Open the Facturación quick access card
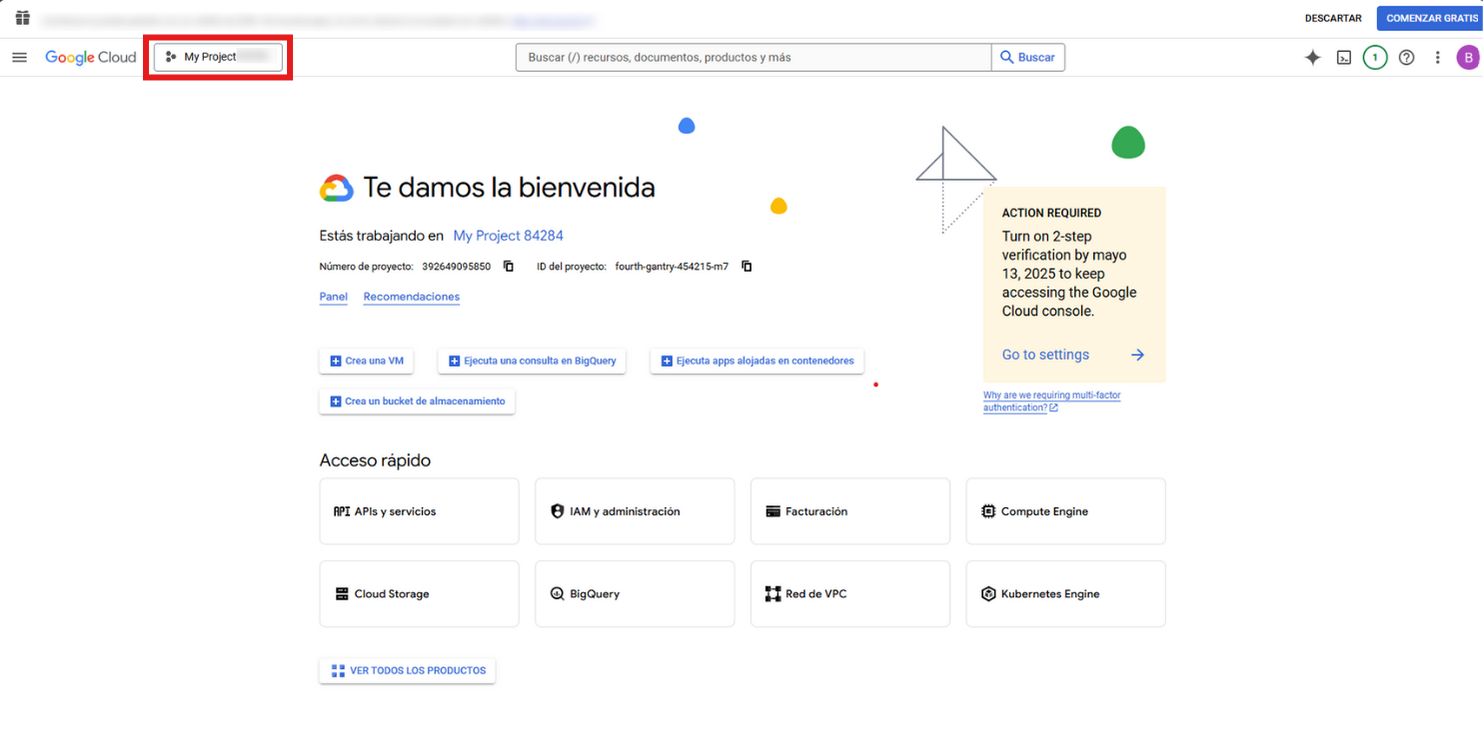The width and height of the screenshot is (1483, 742). tap(850, 511)
